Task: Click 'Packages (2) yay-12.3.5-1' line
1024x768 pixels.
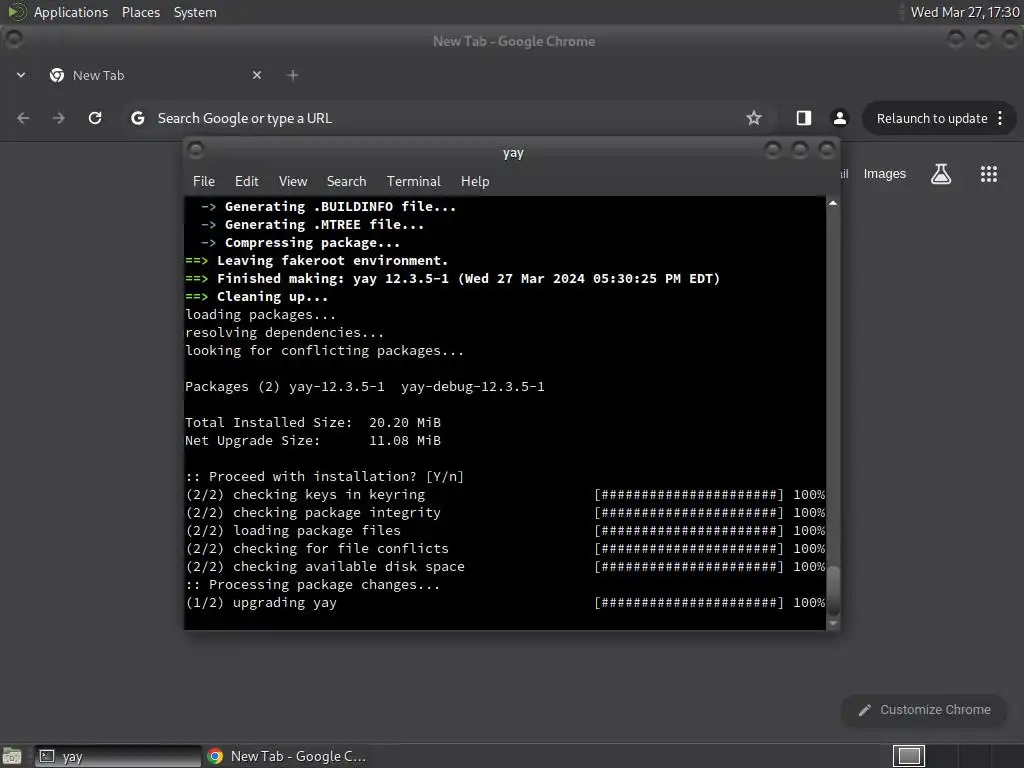Action: [x=364, y=387]
